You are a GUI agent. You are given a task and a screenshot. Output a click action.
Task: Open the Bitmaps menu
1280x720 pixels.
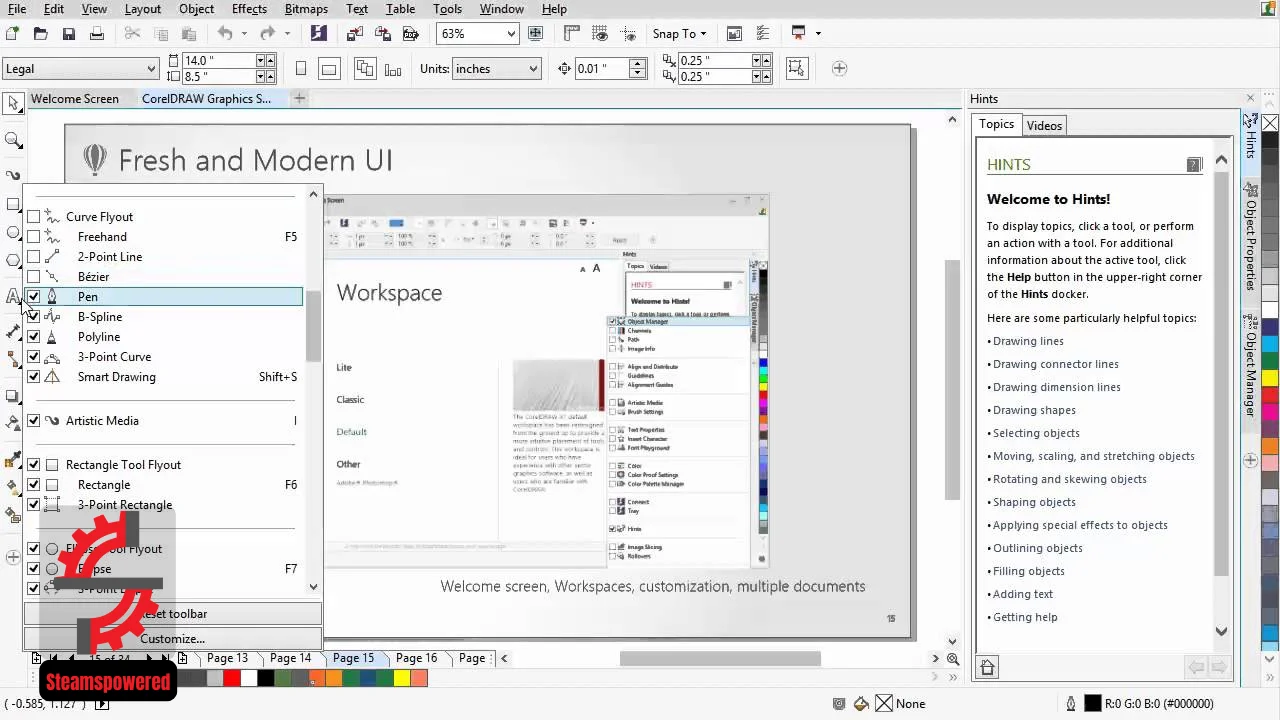pyautogui.click(x=306, y=9)
